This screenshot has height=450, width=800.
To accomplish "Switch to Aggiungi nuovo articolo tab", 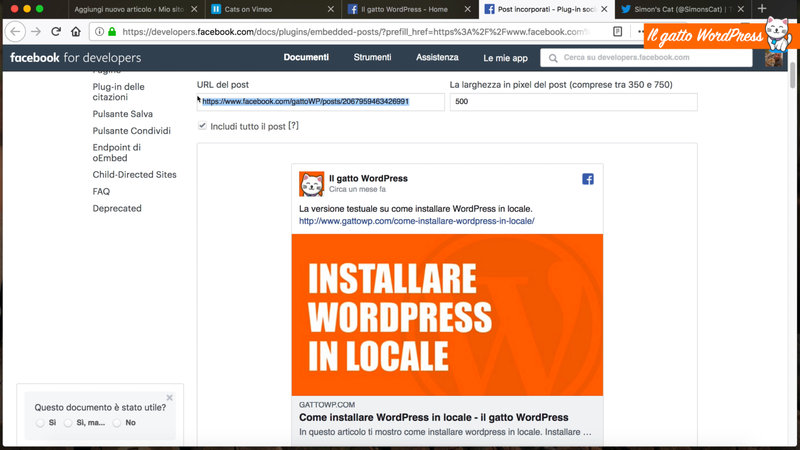I will [129, 9].
